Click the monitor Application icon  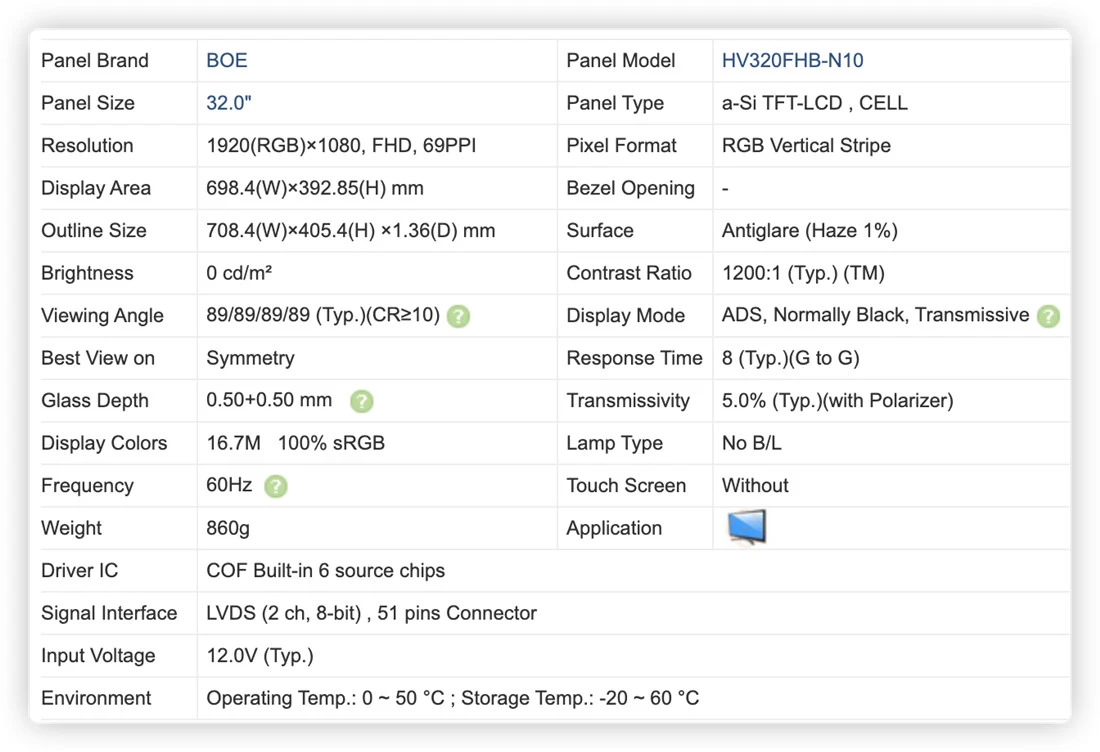[x=746, y=528]
